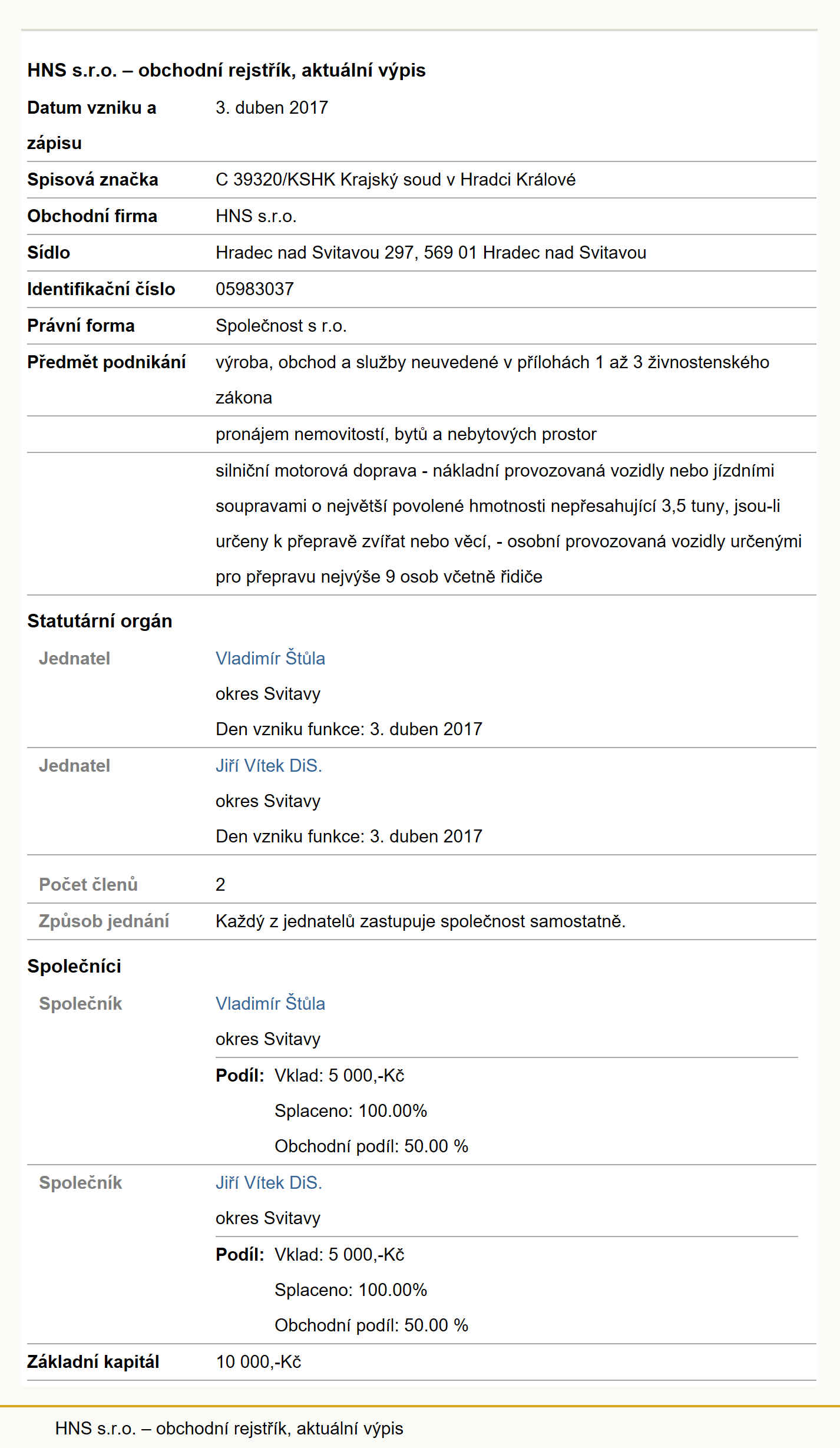Click first Obchodní podíl: 50.00 % entry
840x1448 pixels.
(x=371, y=1146)
